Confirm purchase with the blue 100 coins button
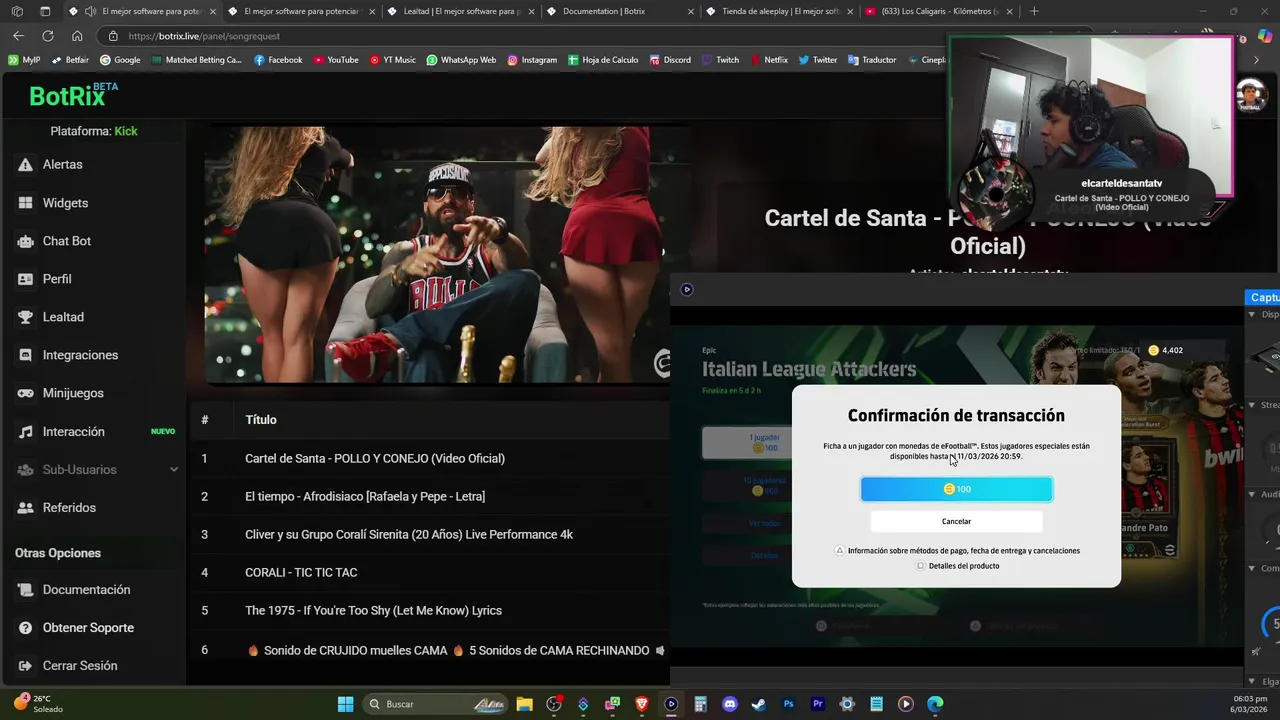This screenshot has width=1280, height=720. pyautogui.click(x=956, y=489)
